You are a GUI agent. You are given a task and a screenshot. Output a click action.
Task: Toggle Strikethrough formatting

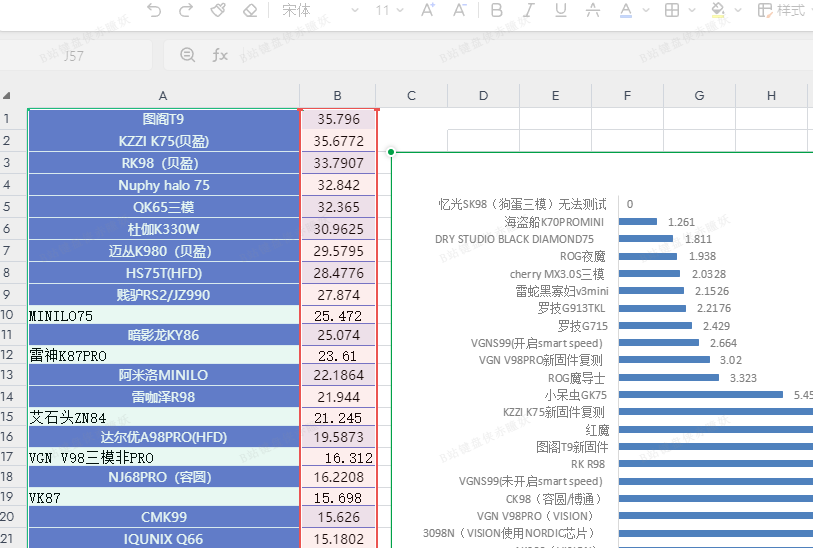593,10
